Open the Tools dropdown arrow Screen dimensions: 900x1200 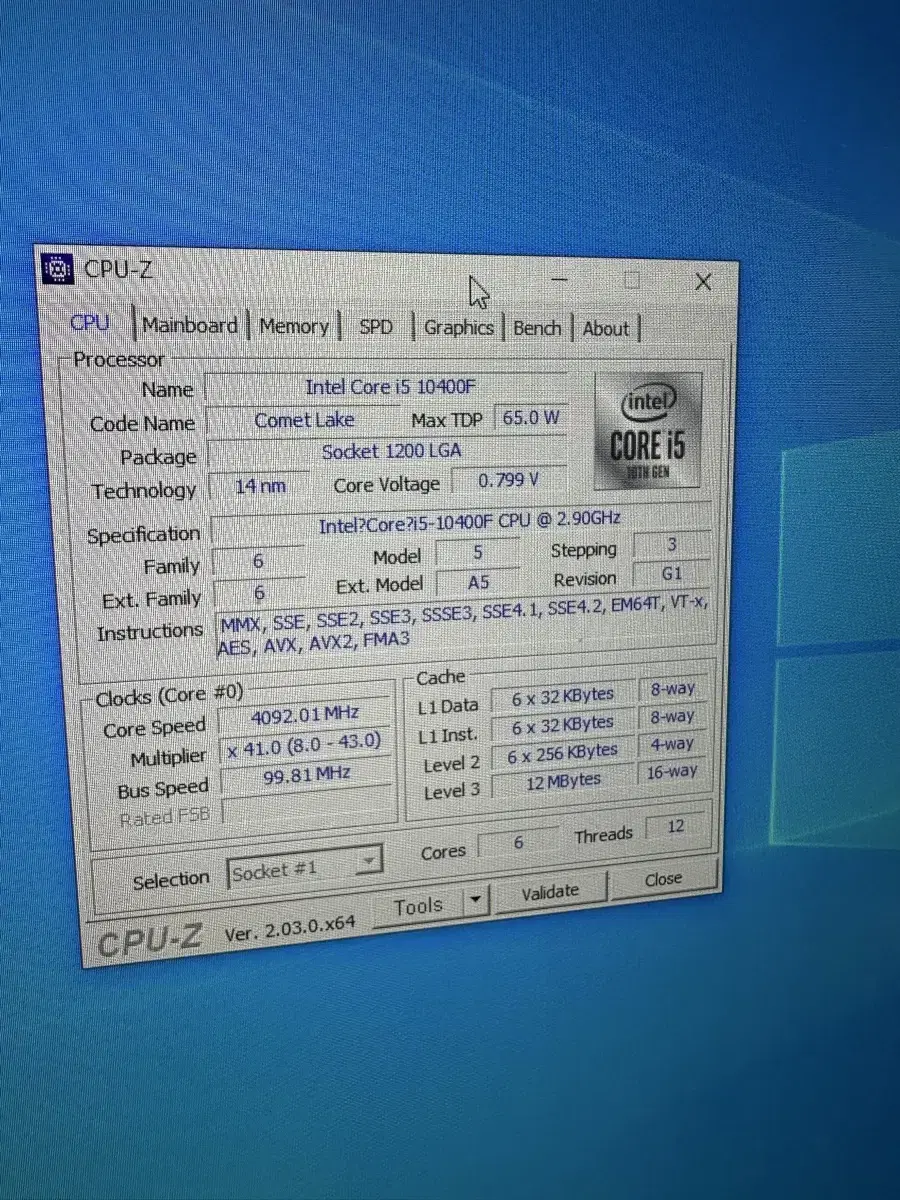(476, 901)
